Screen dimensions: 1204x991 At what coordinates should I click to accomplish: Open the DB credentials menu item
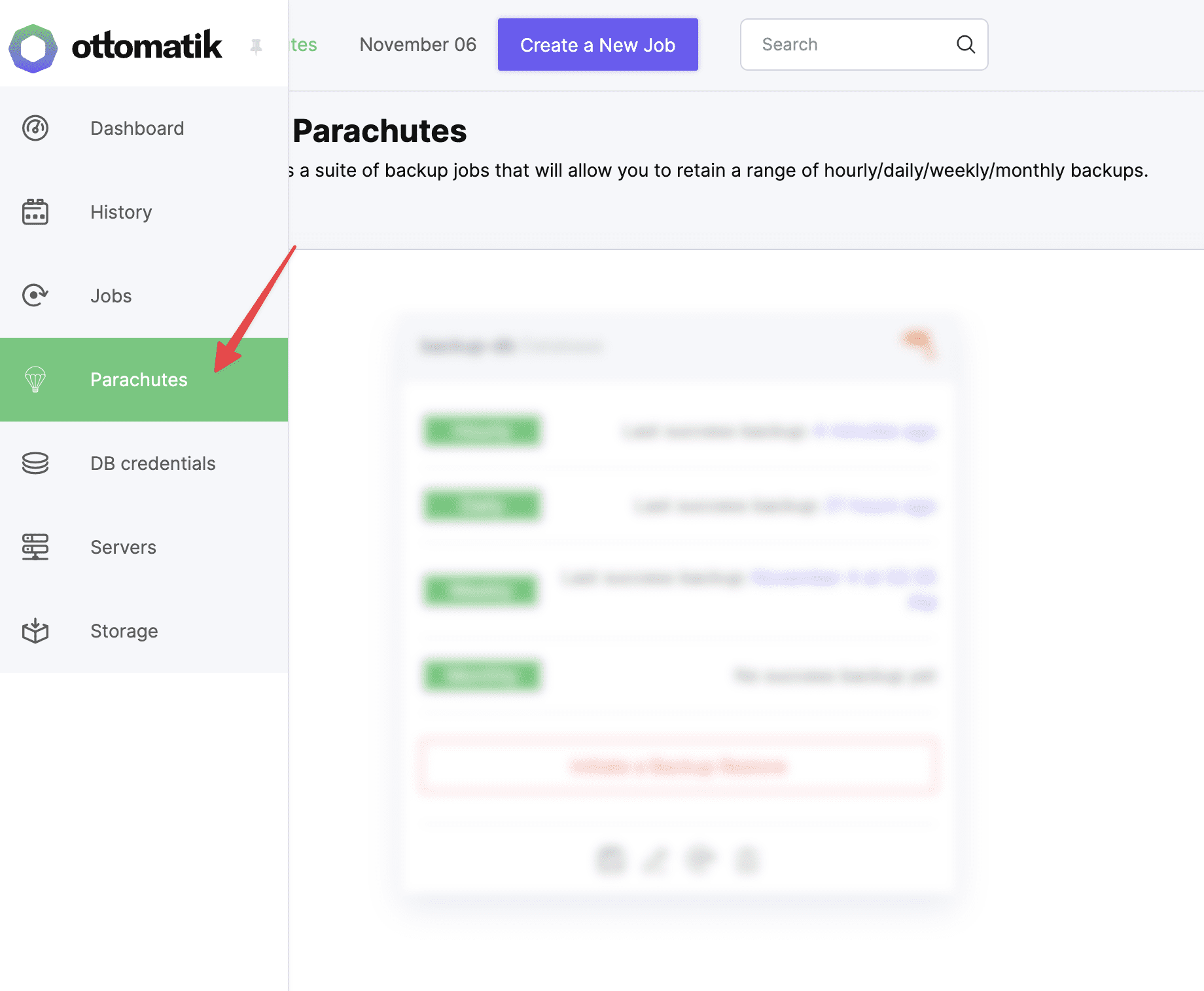[153, 463]
